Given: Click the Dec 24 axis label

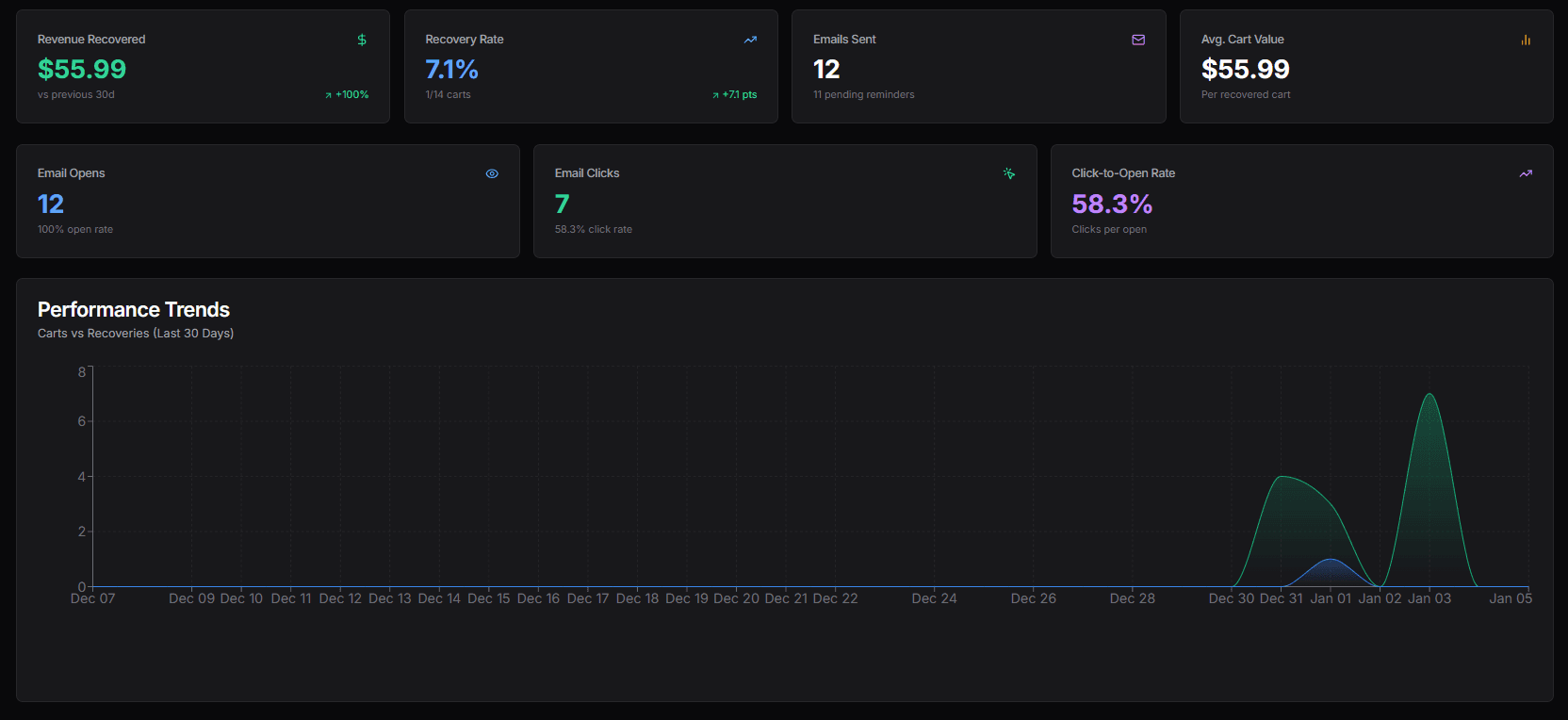Looking at the screenshot, I should (934, 598).
